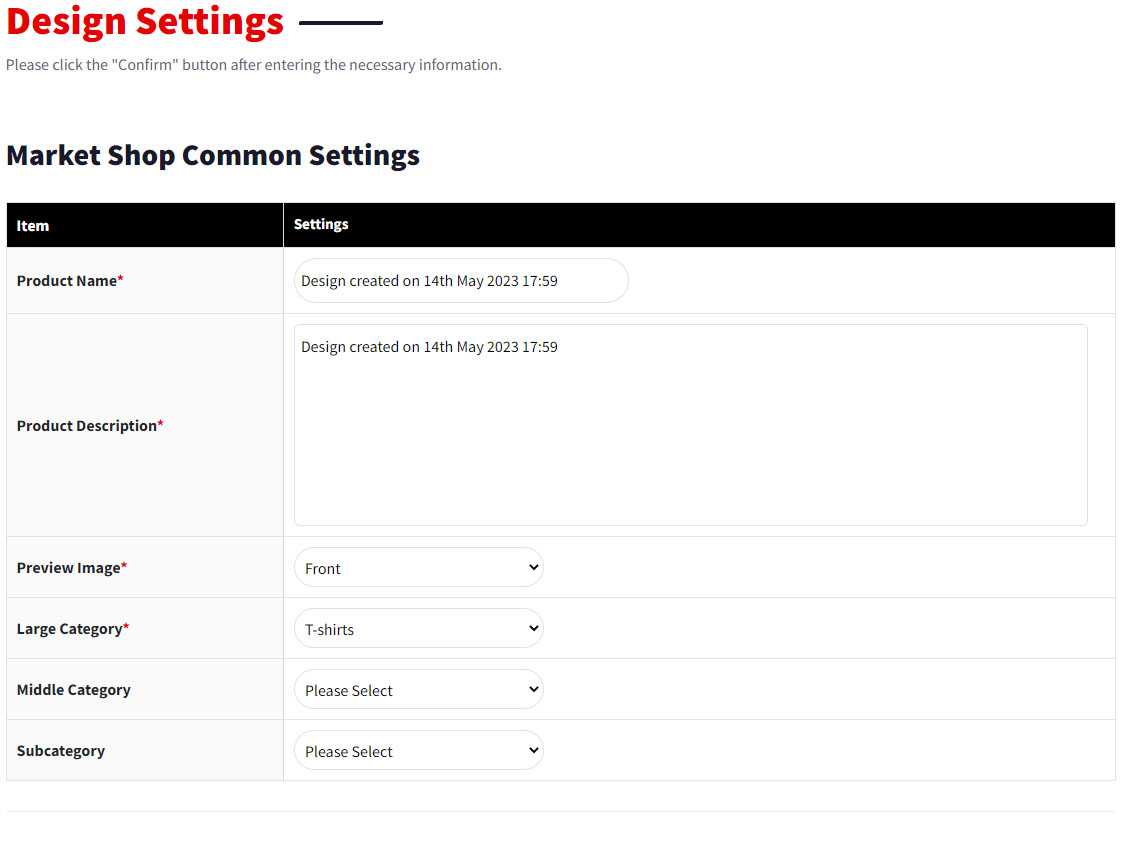Click the chevron arrow on Preview Image dropdown

(x=532, y=568)
